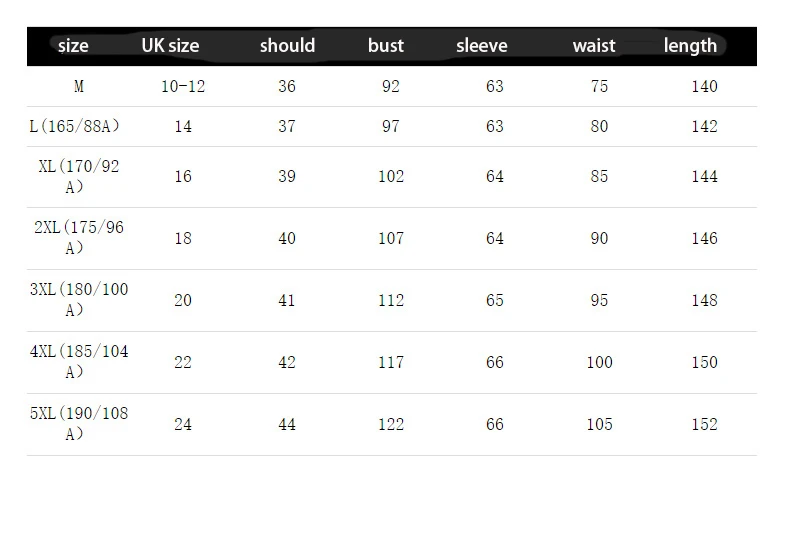Select the M size row label
Image resolution: width=790 pixels, height=552 pixels.
(79, 87)
